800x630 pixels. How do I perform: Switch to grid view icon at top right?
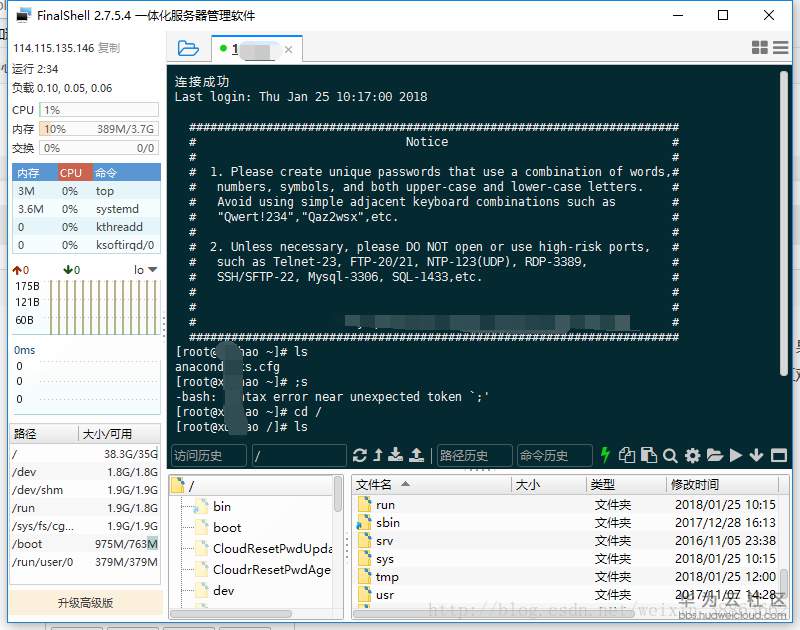pyautogui.click(x=759, y=47)
